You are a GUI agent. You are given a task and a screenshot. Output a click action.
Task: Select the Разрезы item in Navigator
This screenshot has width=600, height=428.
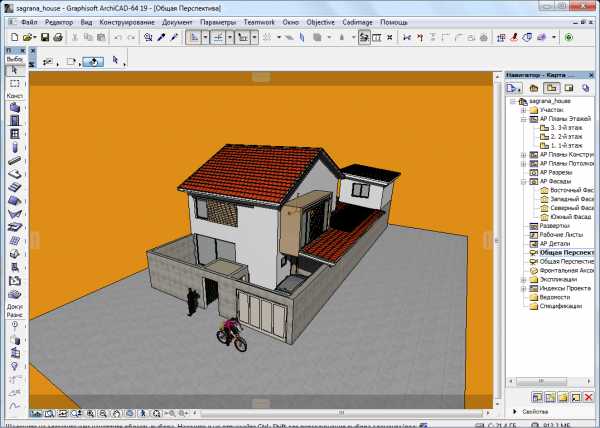coord(555,173)
